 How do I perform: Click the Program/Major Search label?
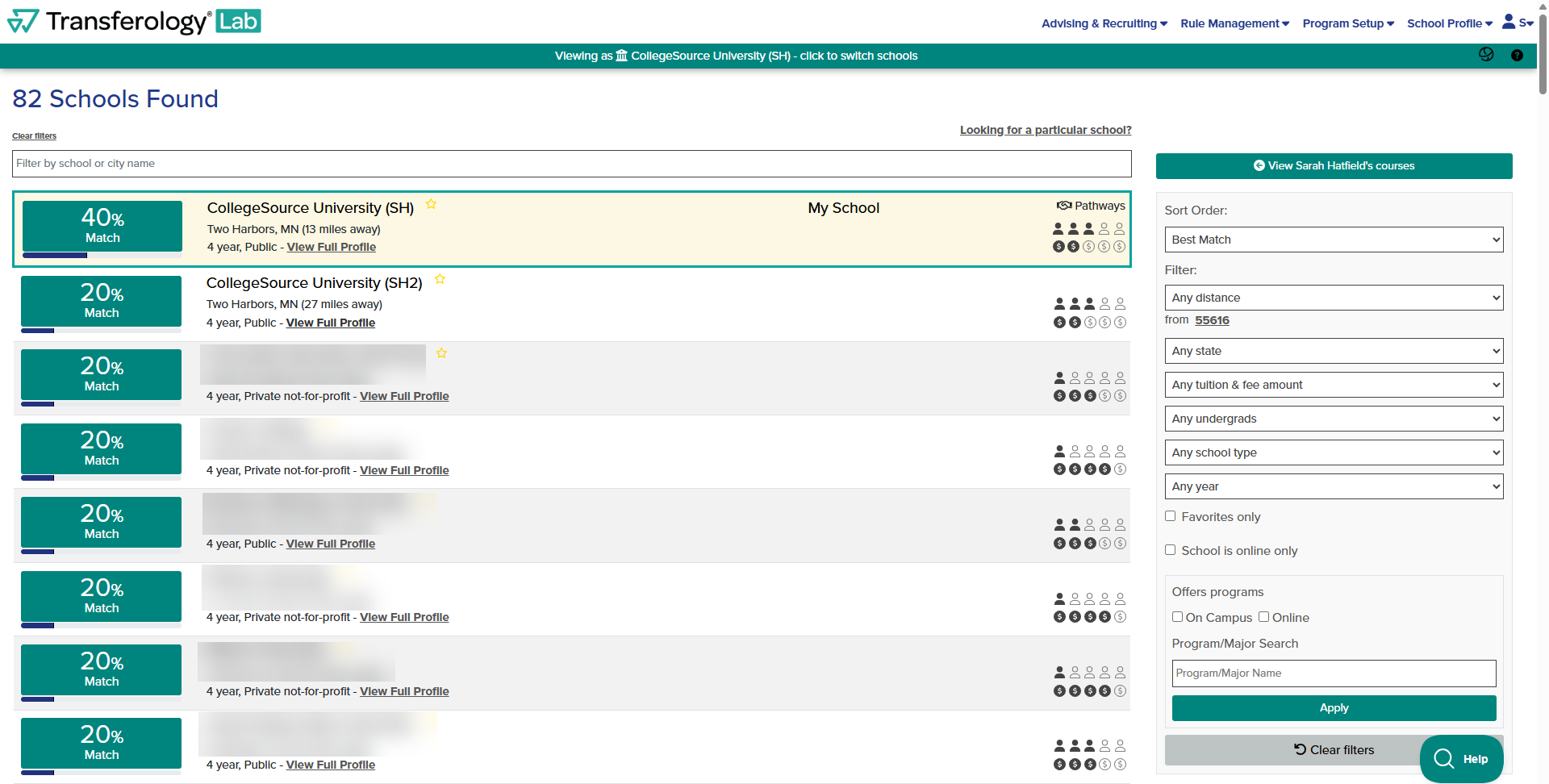click(x=1235, y=644)
